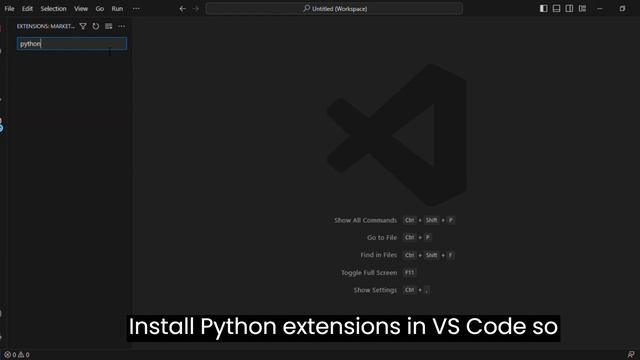
Task: Go forward with the right arrow
Action: click(196, 9)
